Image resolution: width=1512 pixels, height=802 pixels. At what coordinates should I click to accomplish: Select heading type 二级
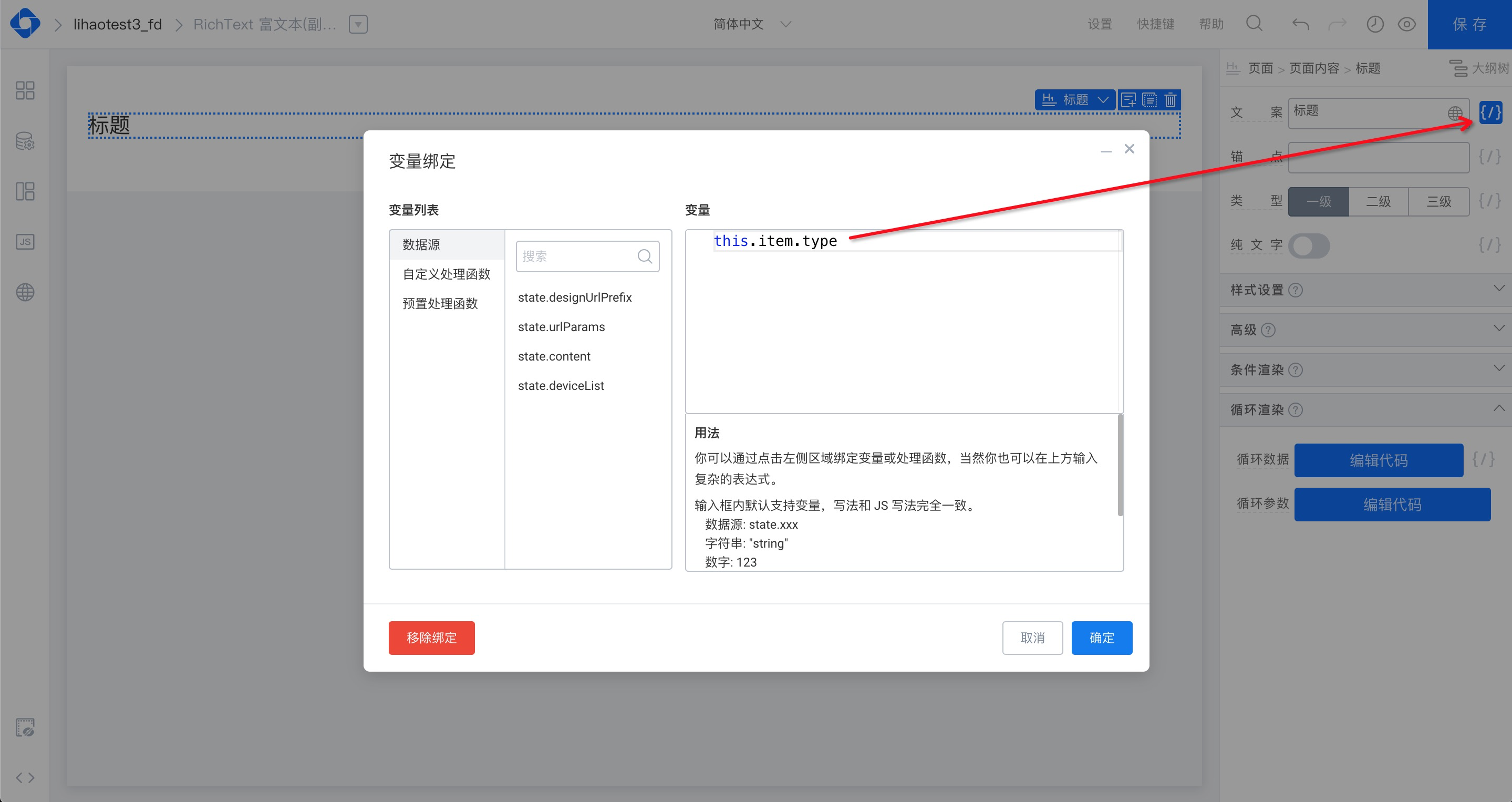coord(1378,201)
